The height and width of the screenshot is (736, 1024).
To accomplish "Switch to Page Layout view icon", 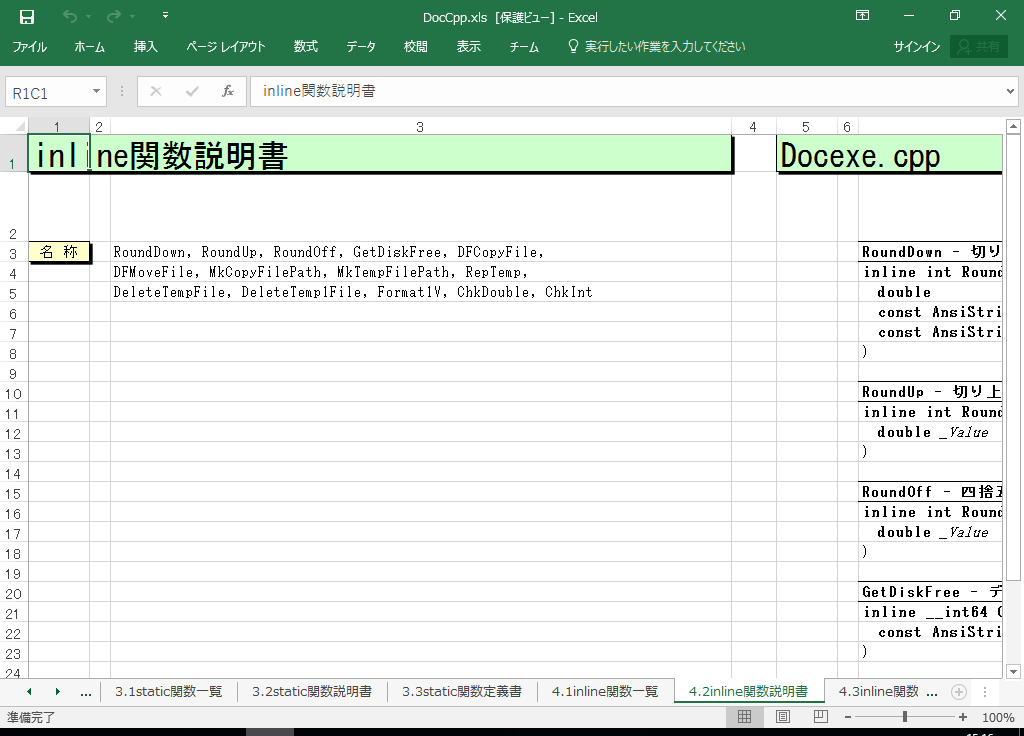I will click(783, 717).
